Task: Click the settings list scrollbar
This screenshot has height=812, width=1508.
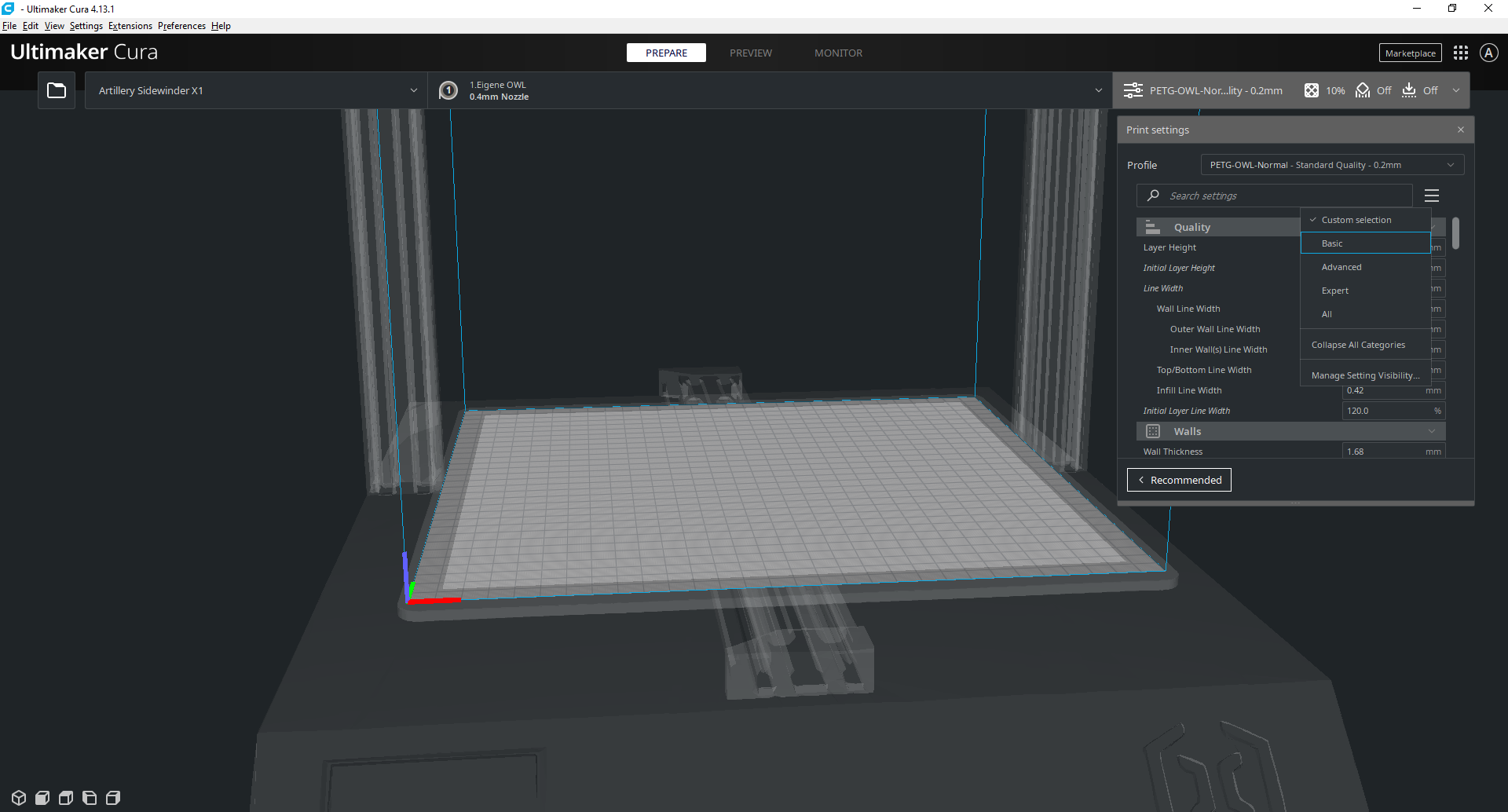Action: (1455, 233)
